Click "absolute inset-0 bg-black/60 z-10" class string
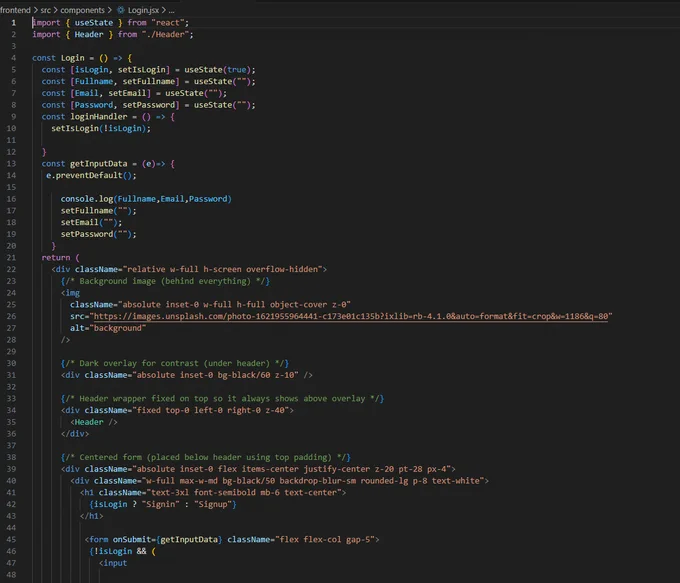Image resolution: width=680 pixels, height=583 pixels. pos(215,375)
